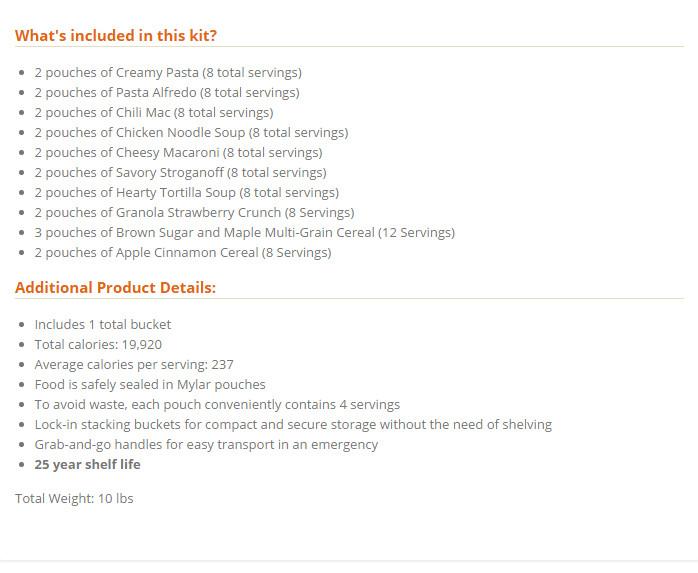Select the Granola Strawberry Crunch item

pyautogui.click(x=194, y=212)
